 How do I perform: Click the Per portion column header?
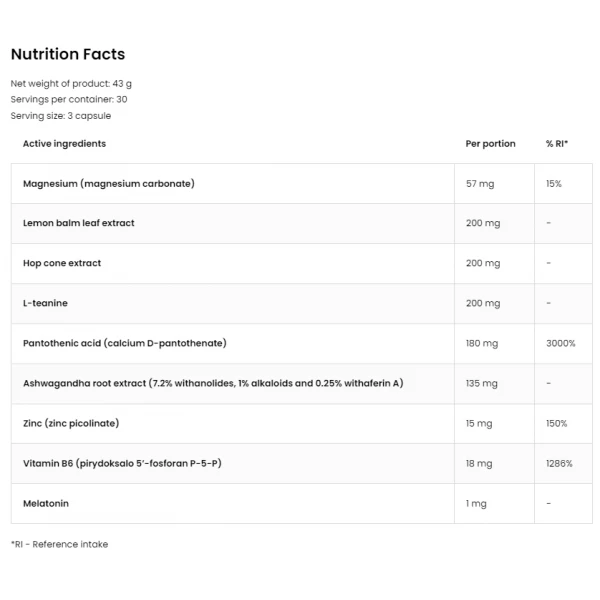coord(491,144)
